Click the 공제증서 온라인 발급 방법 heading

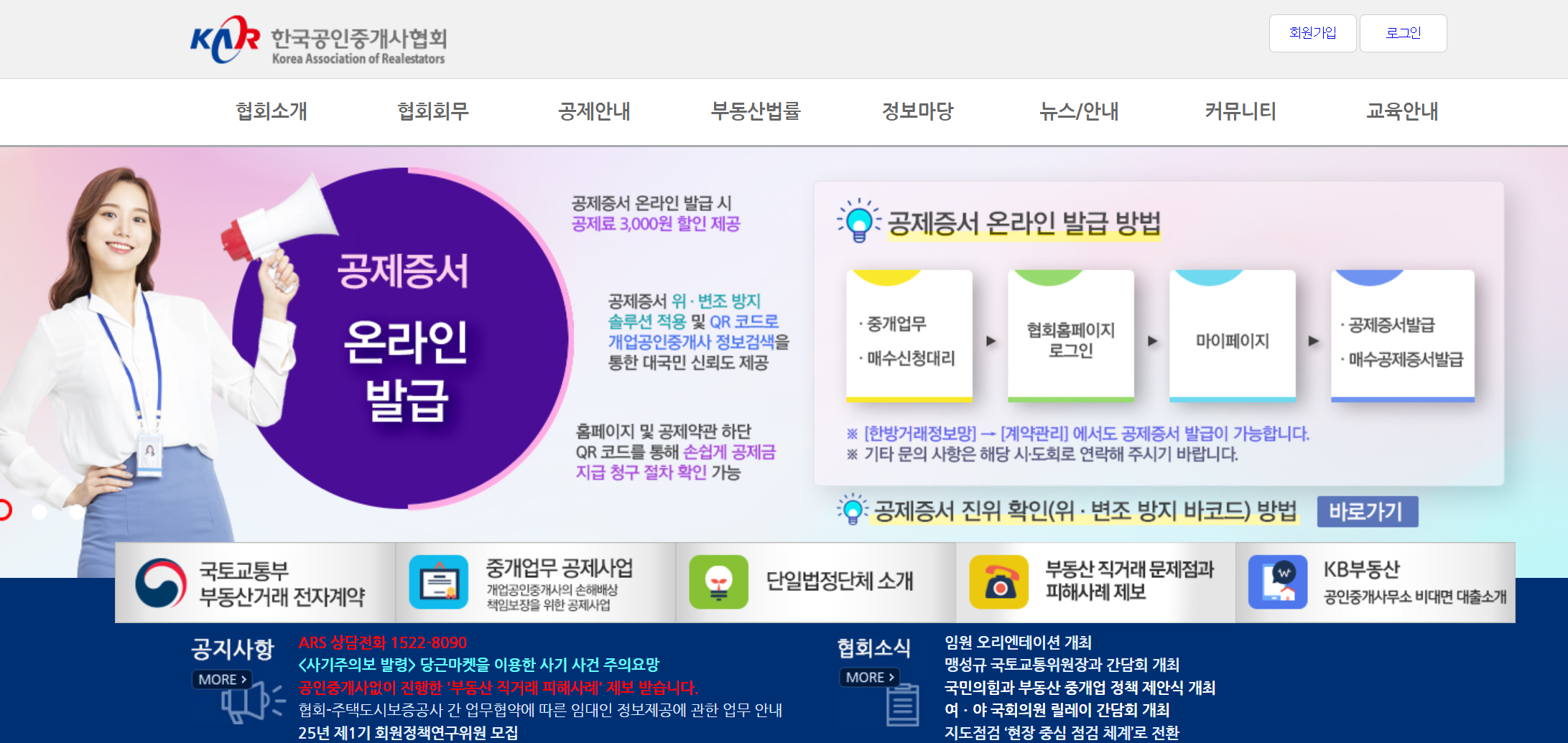1024,223
